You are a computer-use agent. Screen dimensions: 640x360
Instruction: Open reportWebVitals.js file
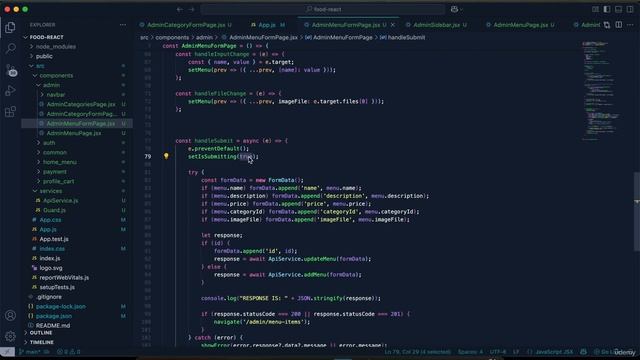(x=64, y=278)
